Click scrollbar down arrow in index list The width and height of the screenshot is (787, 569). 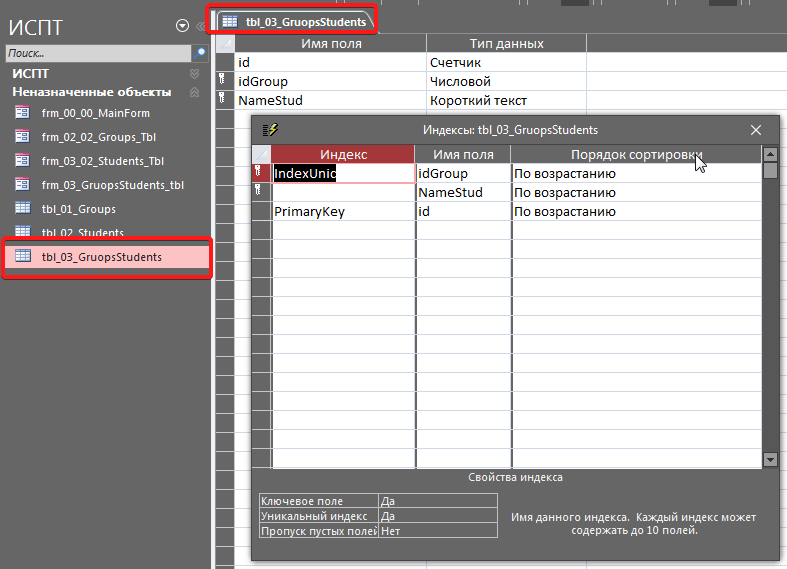click(770, 460)
